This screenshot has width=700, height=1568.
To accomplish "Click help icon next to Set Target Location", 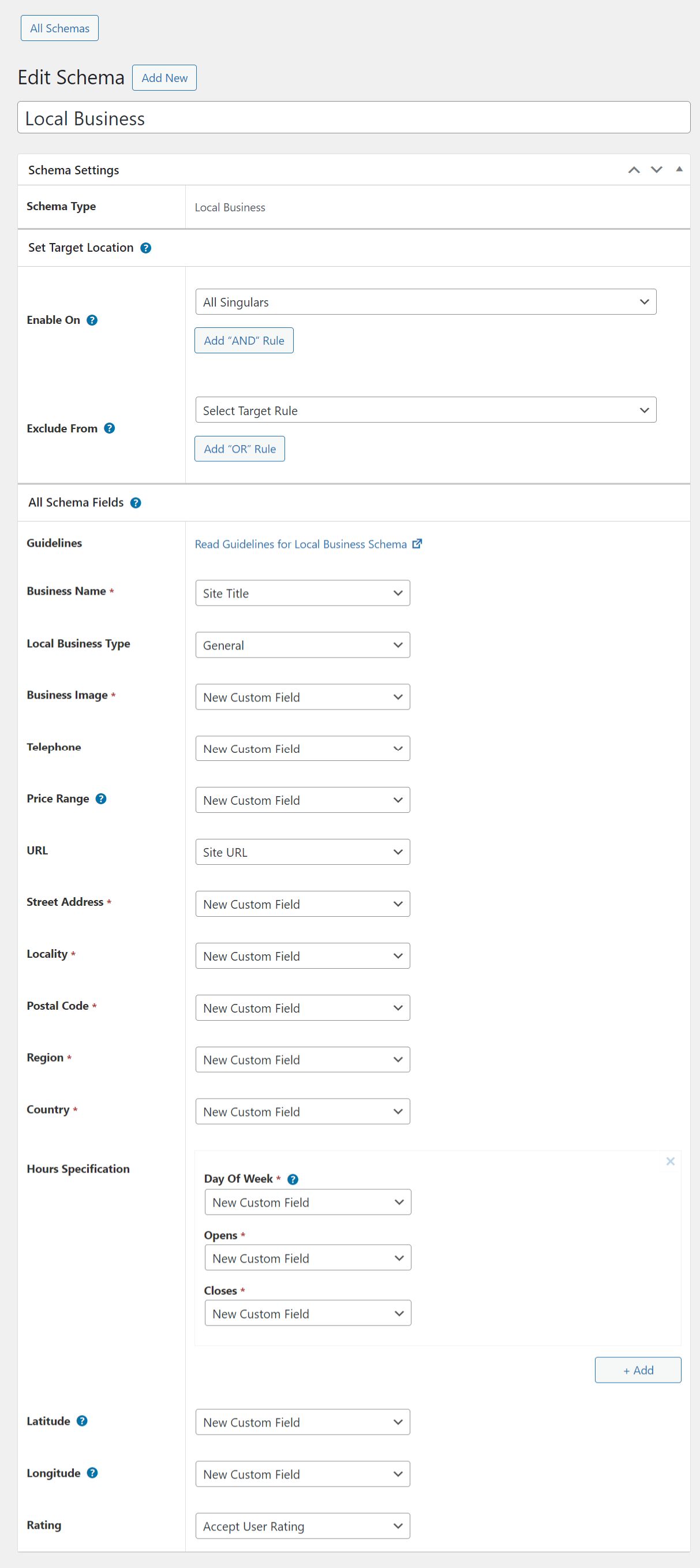I will pos(145,248).
